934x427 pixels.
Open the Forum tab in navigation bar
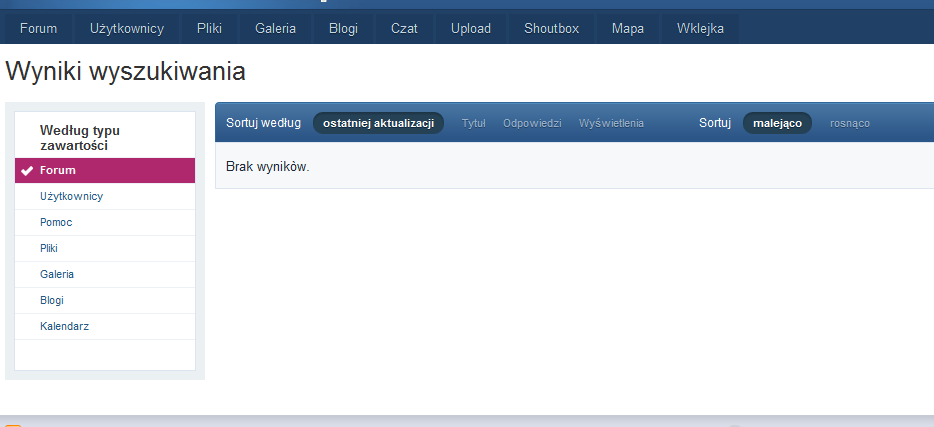(x=38, y=28)
